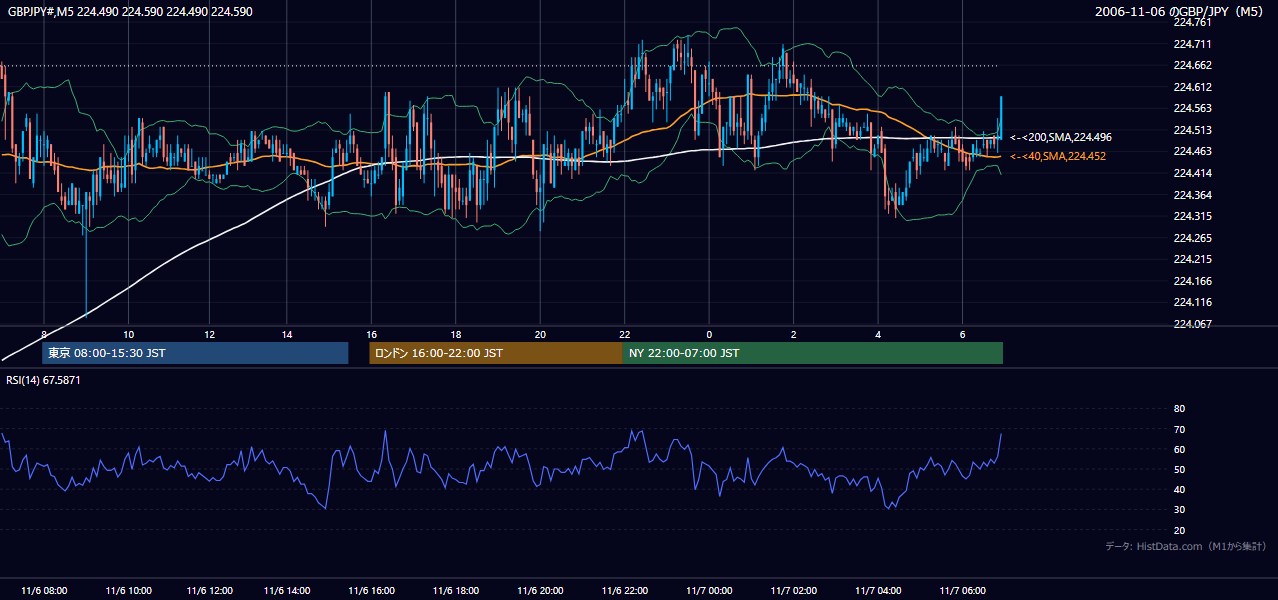Click the RSI axis level 60
This screenshot has width=1278, height=600.
1179,449
